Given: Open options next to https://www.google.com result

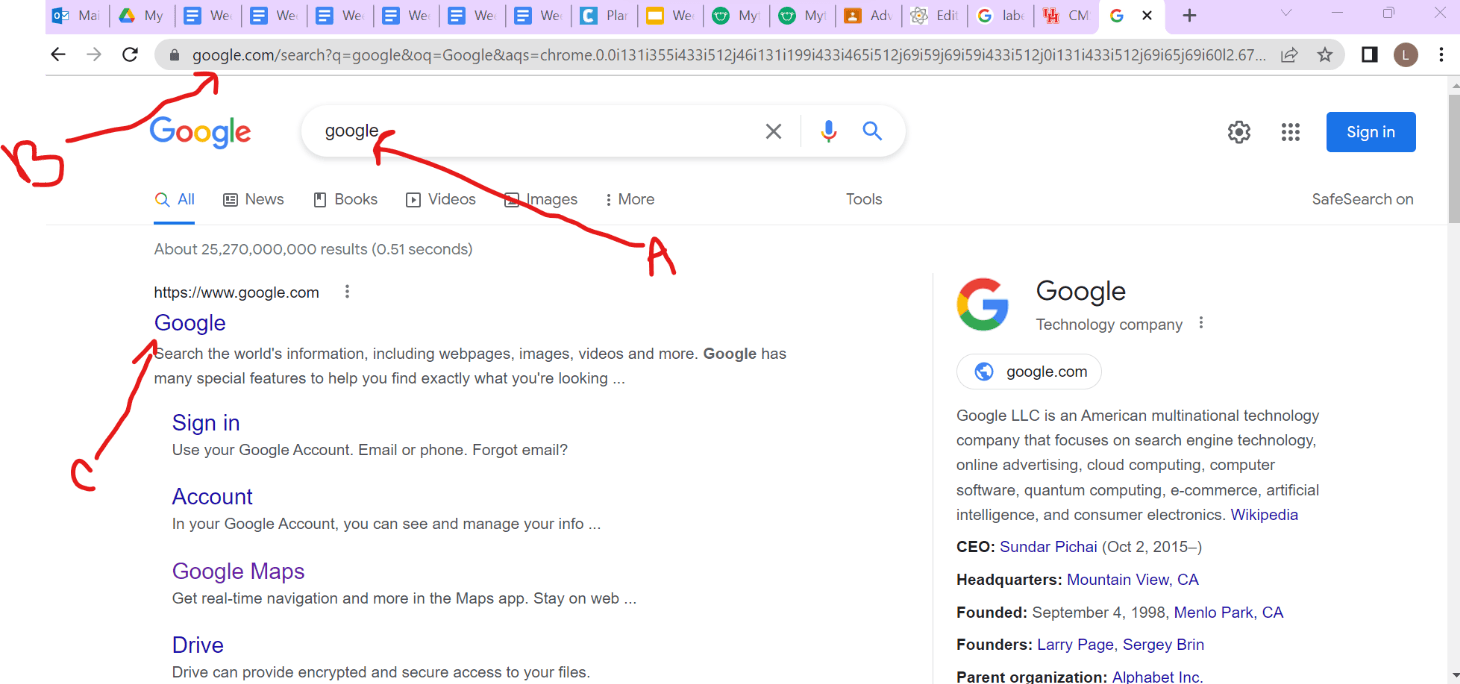Looking at the screenshot, I should [347, 292].
